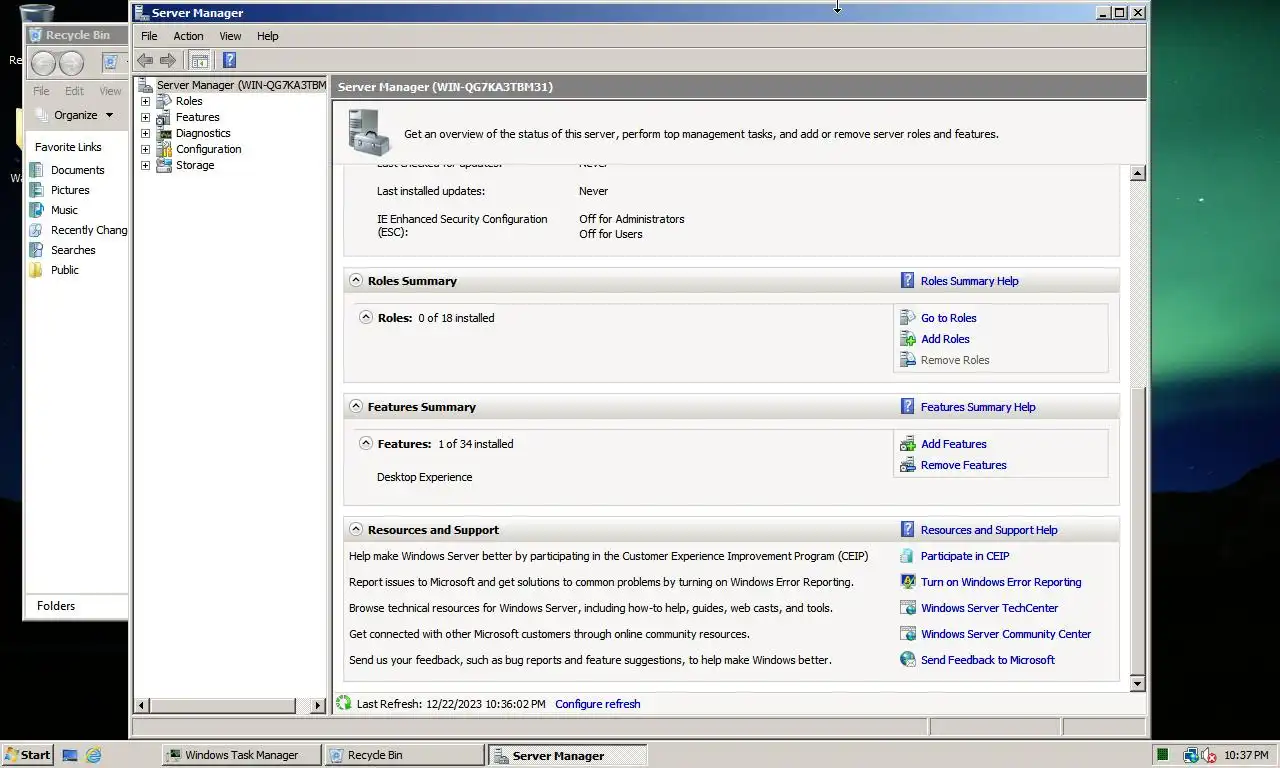Click the 10:37 PM taskbar clock

click(x=1246, y=755)
